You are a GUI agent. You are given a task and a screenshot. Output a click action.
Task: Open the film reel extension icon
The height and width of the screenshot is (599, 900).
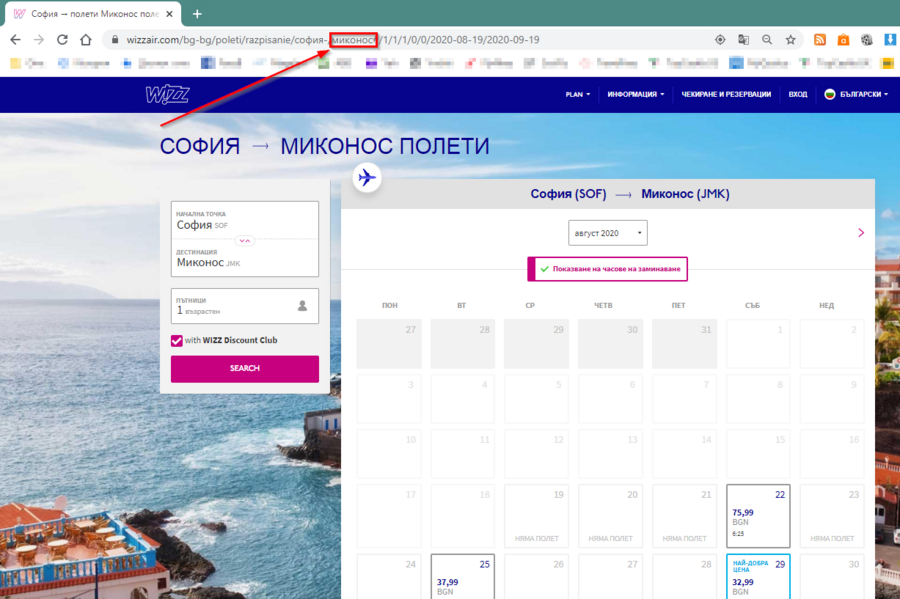point(867,40)
